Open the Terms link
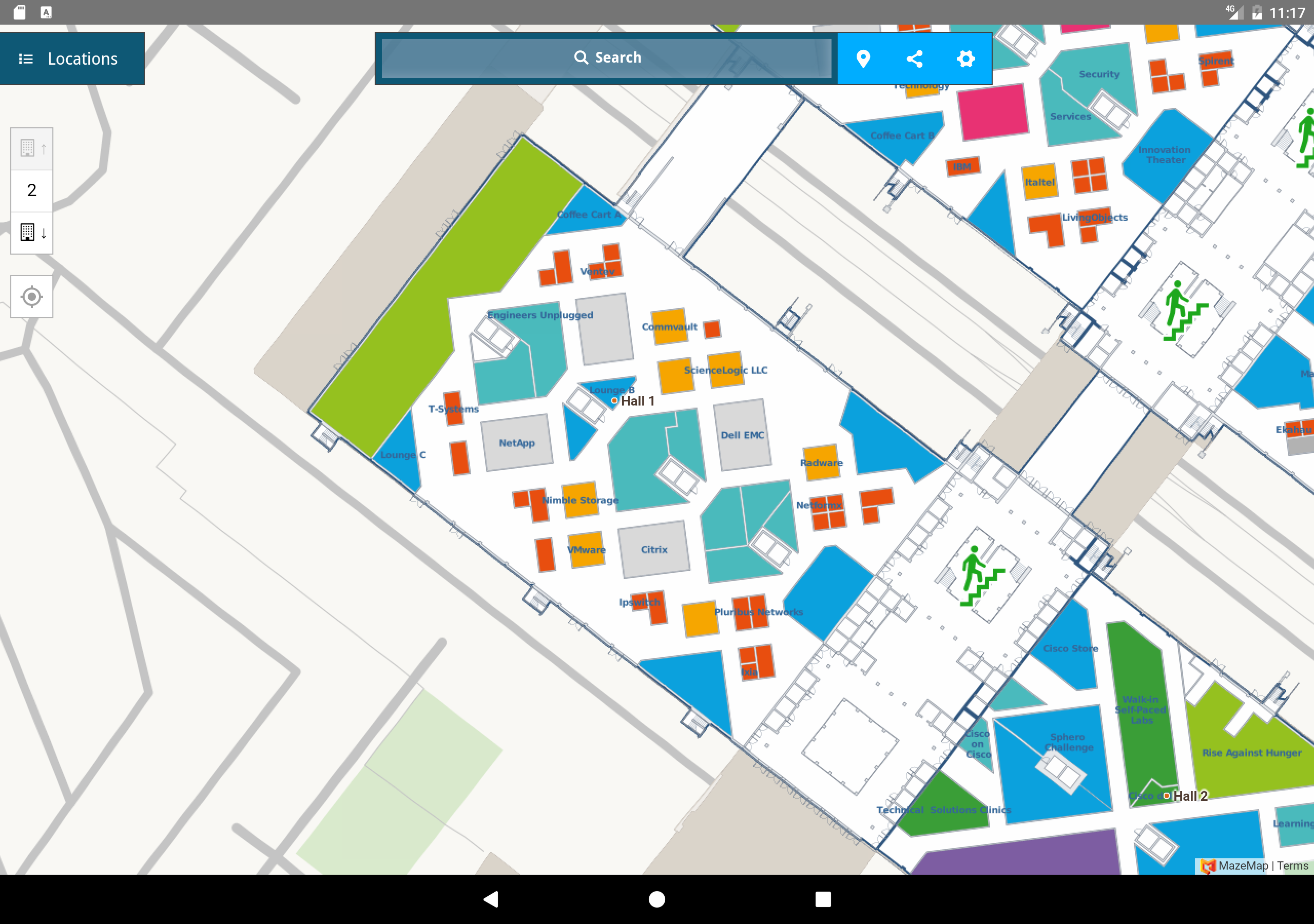Viewport: 1314px width, 924px height. (x=1292, y=865)
